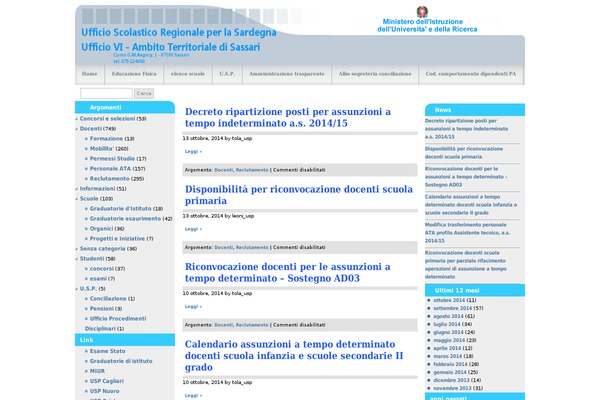Viewport: 600px width, 400px height.
Task: Open the concorsi subcategory under Studenti
Action: click(102, 269)
